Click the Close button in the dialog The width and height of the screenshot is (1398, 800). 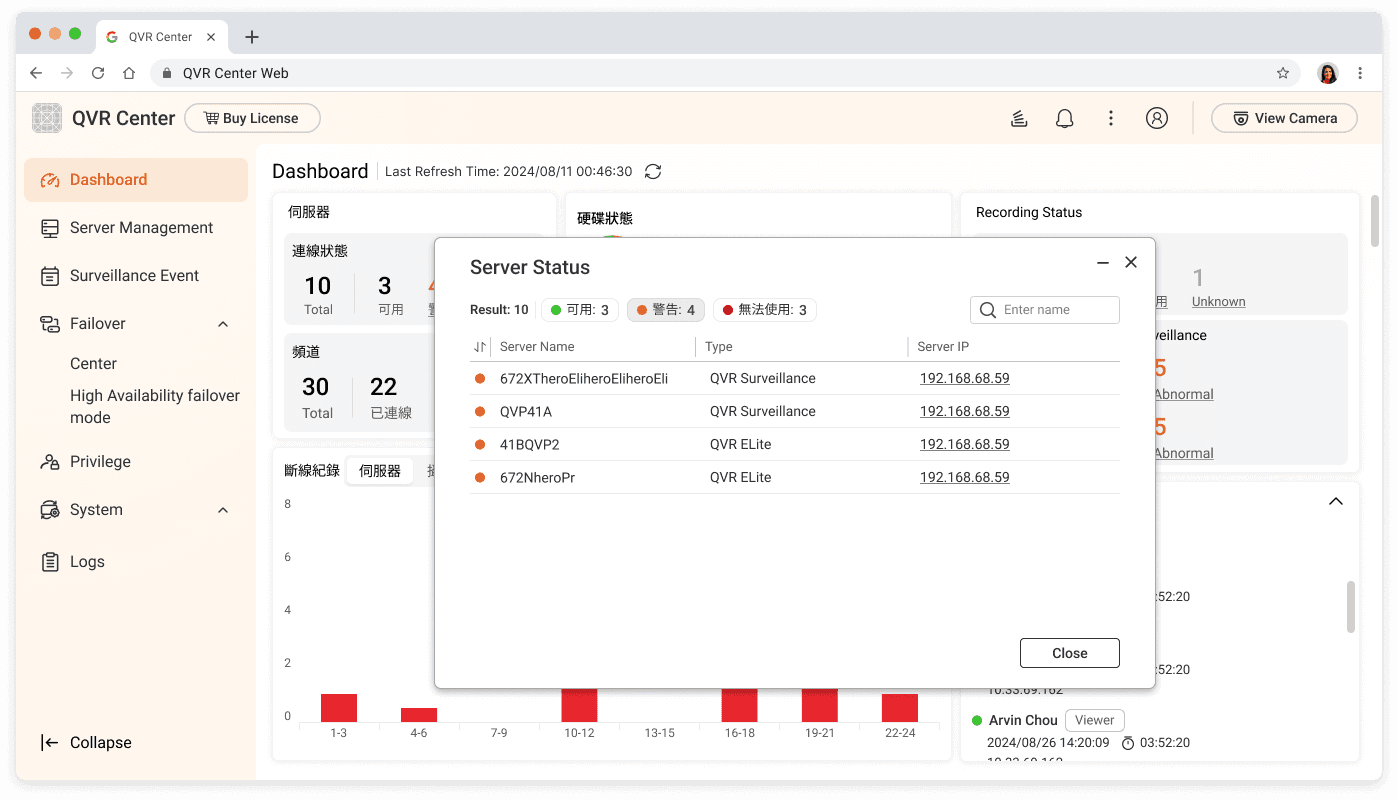coord(1070,653)
